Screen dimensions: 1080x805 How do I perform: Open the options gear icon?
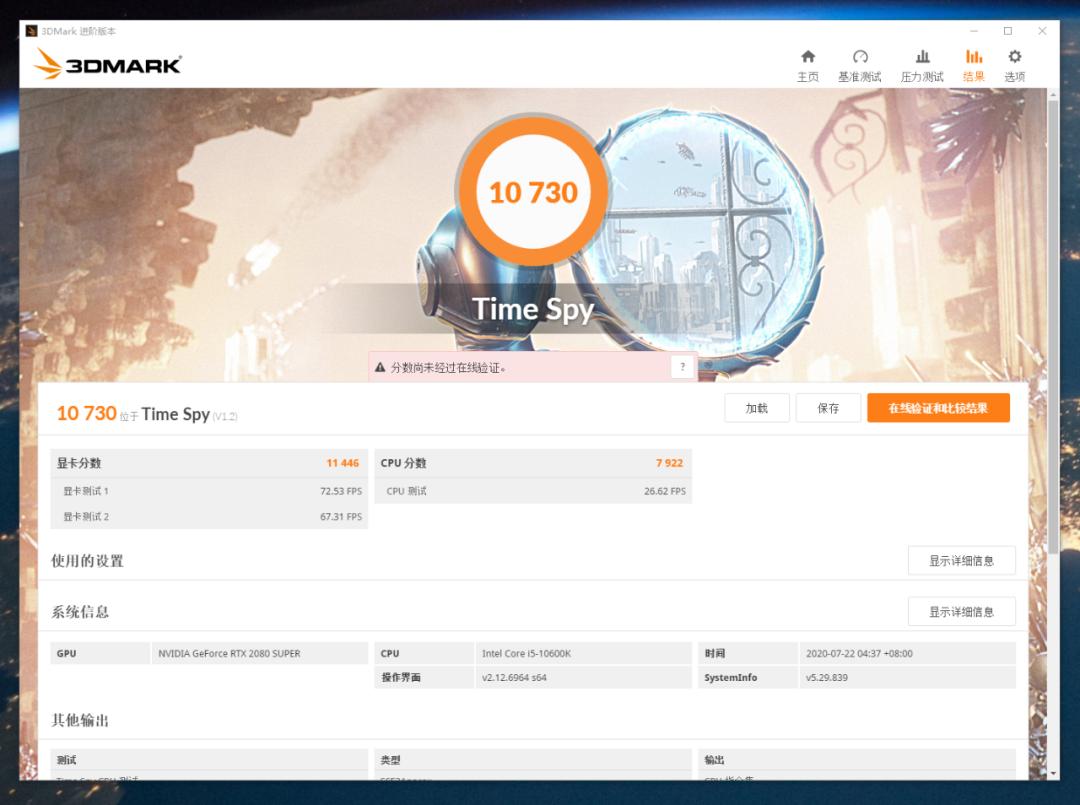pos(1015,56)
